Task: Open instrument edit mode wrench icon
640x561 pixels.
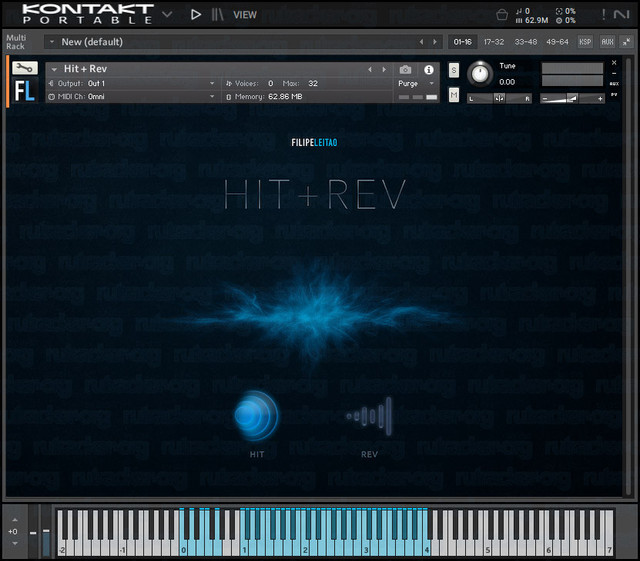Action: click(x=25, y=68)
